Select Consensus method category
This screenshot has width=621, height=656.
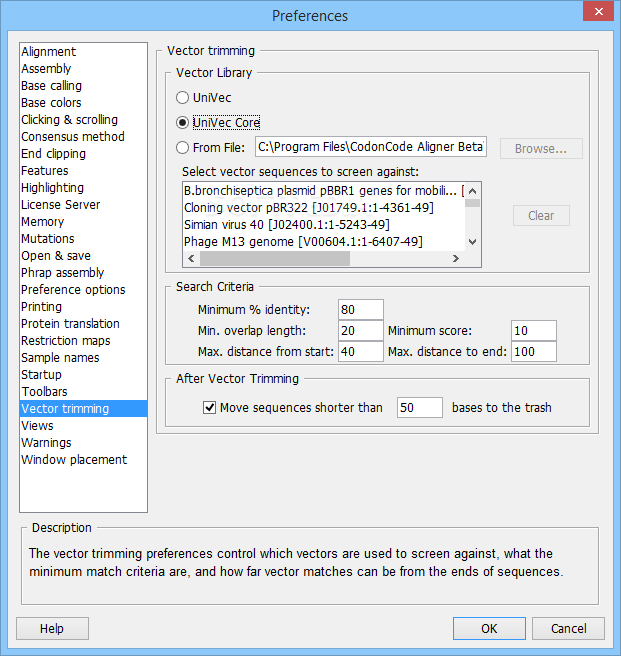[83, 137]
